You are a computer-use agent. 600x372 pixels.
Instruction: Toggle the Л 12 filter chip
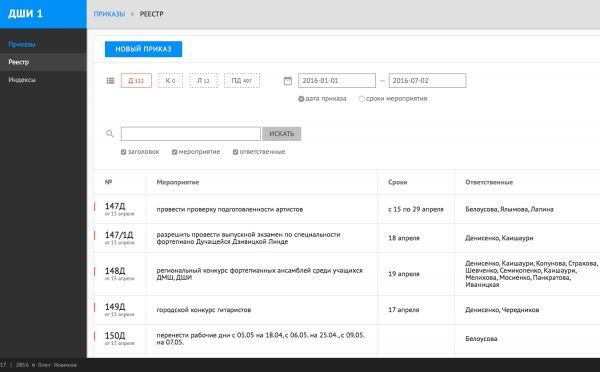pyautogui.click(x=203, y=81)
